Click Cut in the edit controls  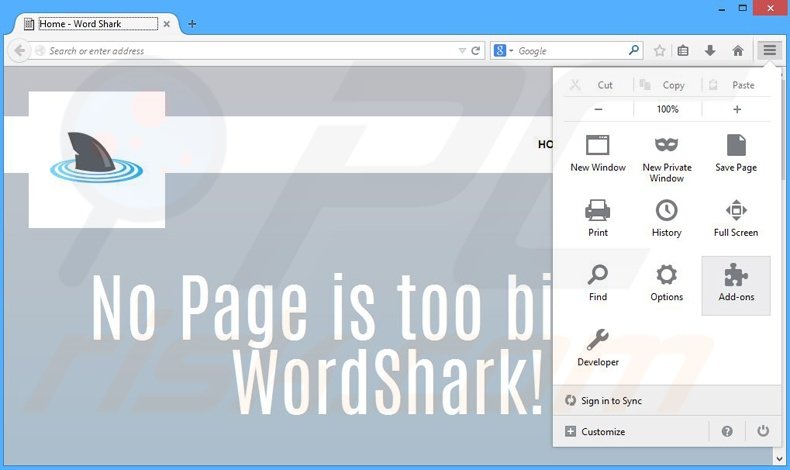click(599, 85)
